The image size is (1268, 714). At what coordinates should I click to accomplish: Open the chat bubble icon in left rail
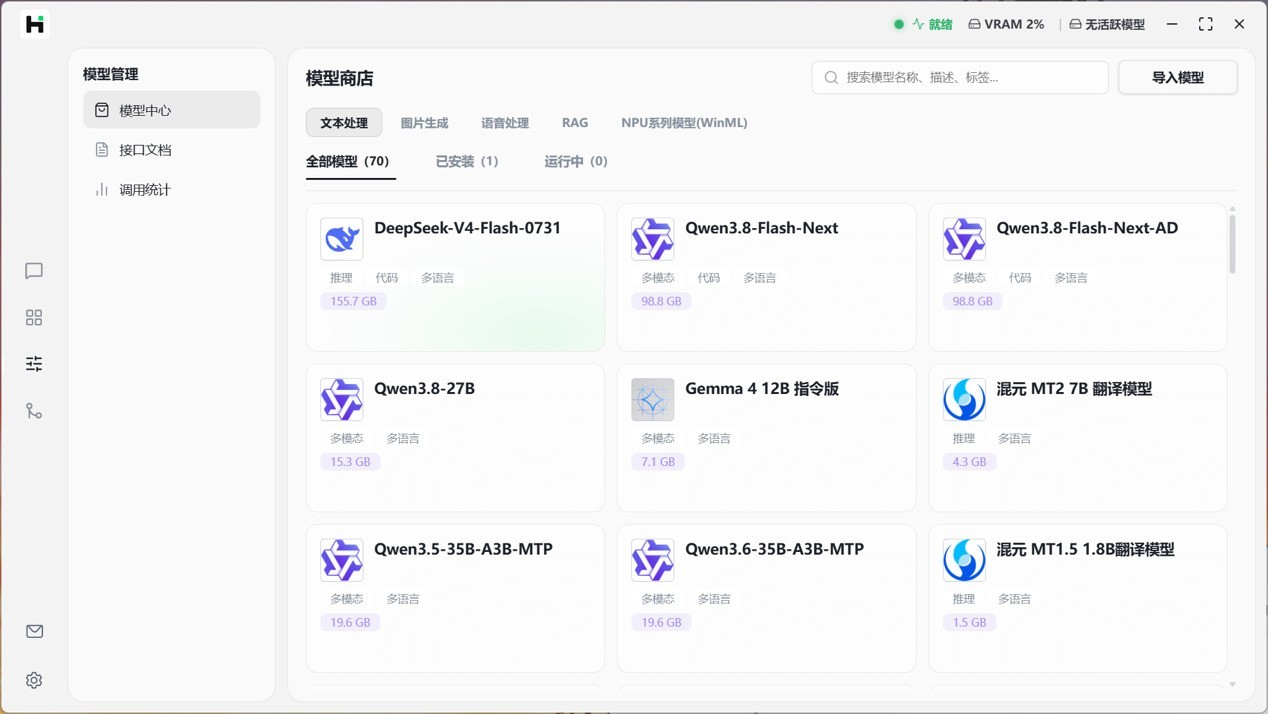(34, 271)
